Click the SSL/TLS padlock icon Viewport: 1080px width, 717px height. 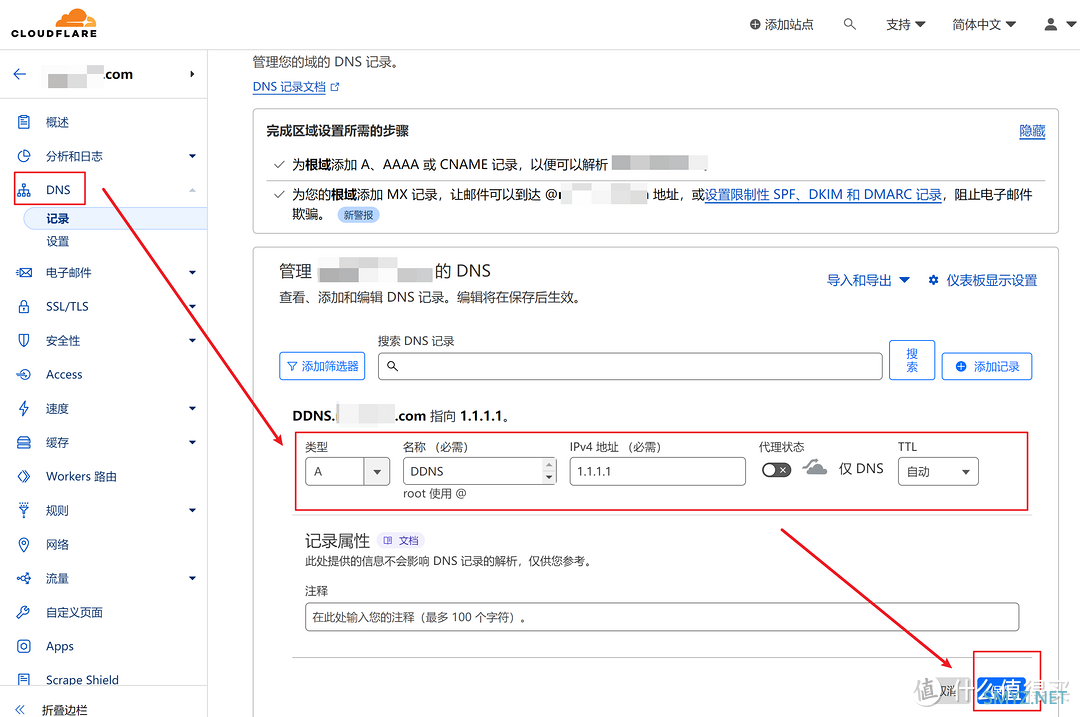(24, 306)
